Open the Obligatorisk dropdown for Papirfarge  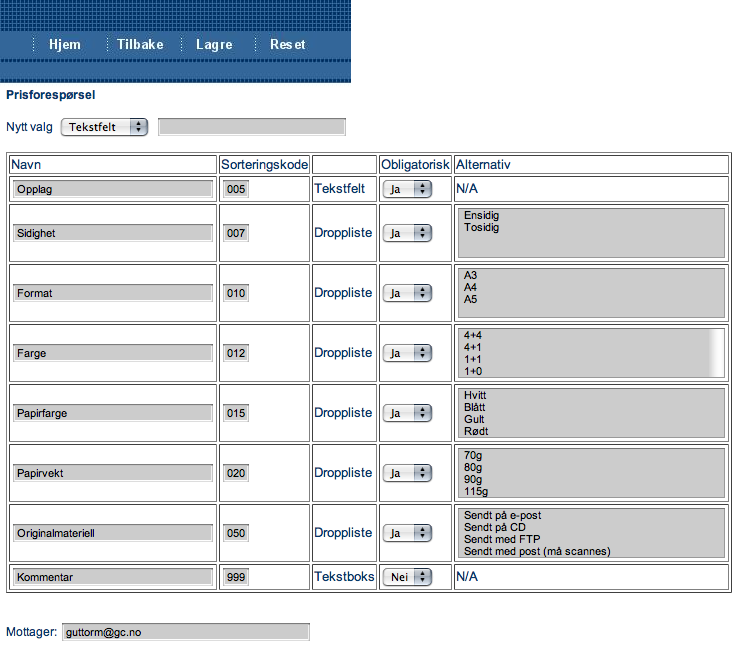click(407, 413)
